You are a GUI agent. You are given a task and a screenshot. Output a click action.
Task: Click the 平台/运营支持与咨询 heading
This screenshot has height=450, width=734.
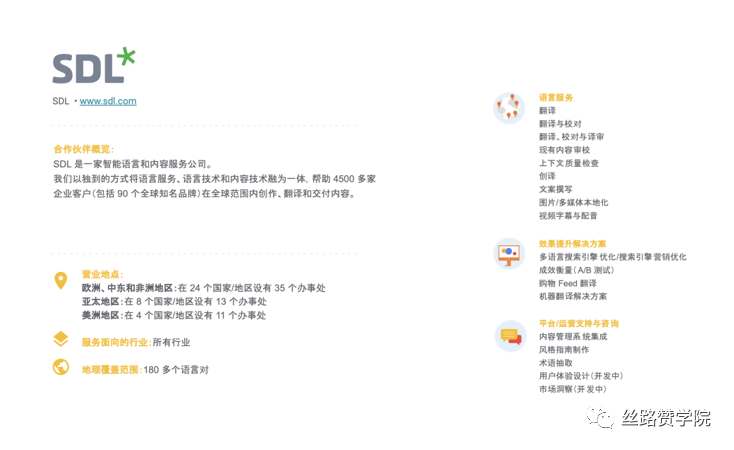(578, 324)
